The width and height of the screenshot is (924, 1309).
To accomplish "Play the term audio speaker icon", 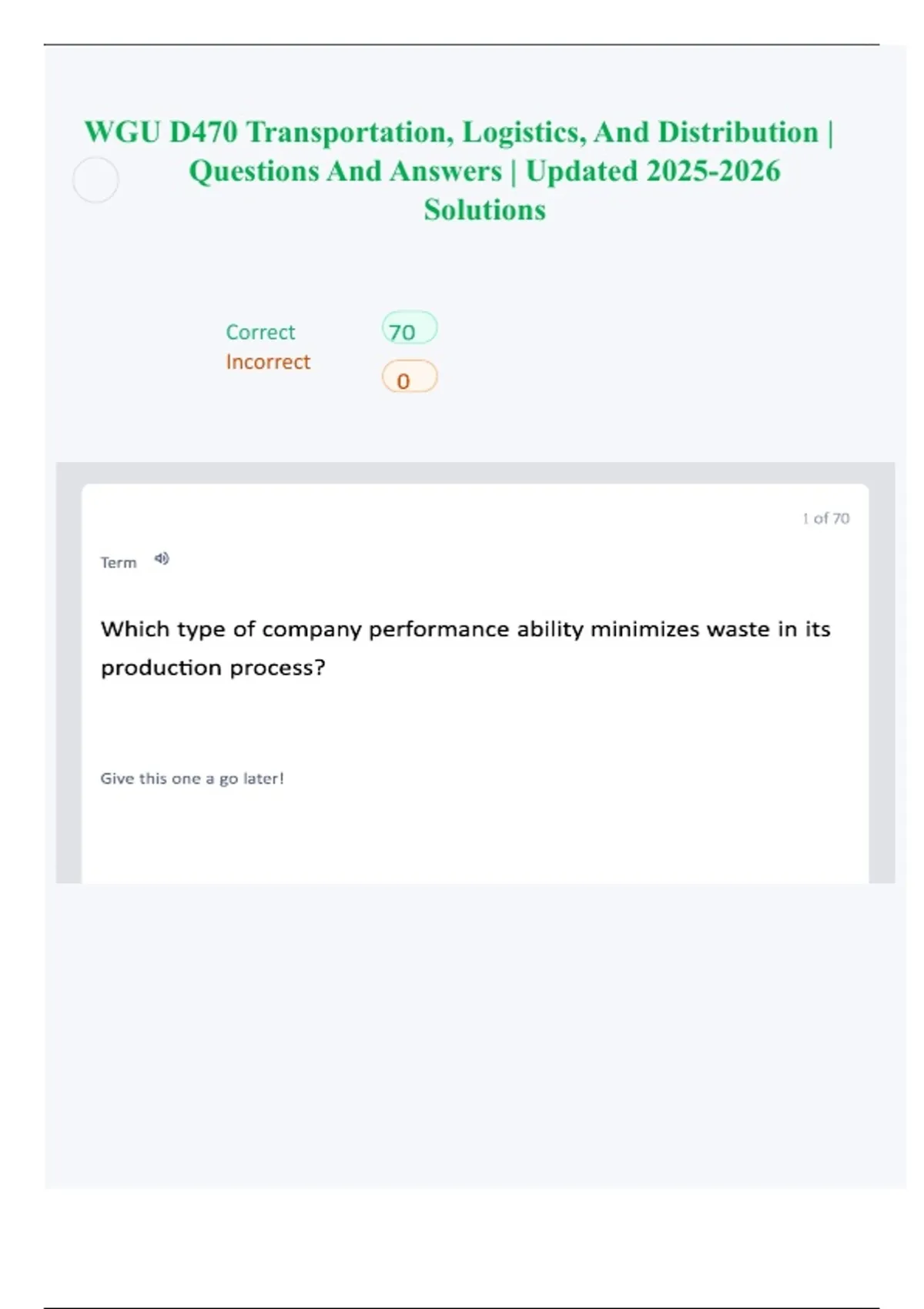I will (162, 559).
